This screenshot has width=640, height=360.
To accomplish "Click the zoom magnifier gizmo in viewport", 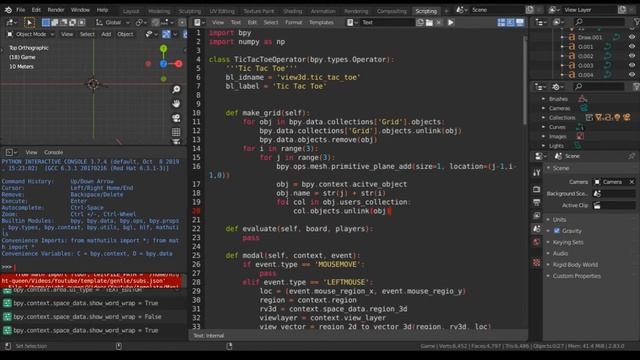I will click(176, 89).
